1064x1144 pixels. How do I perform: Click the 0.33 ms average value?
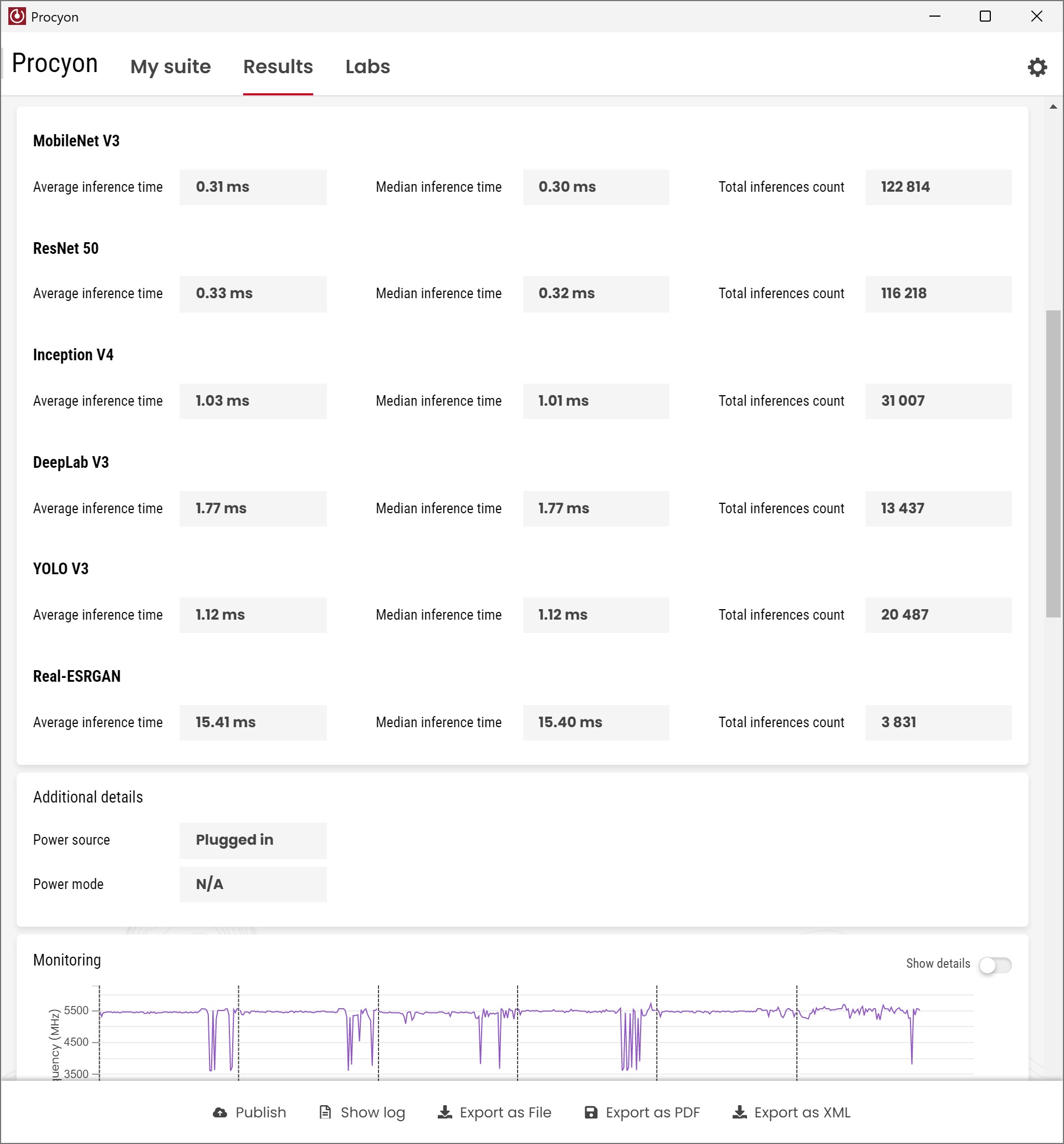coord(253,293)
